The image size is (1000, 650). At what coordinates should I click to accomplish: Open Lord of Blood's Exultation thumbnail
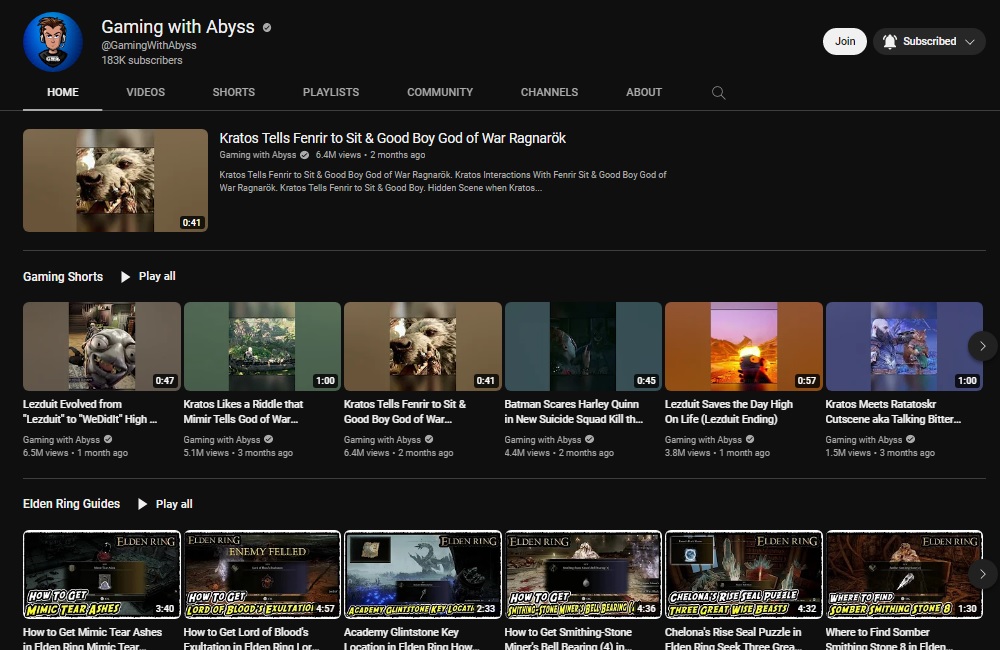point(262,574)
